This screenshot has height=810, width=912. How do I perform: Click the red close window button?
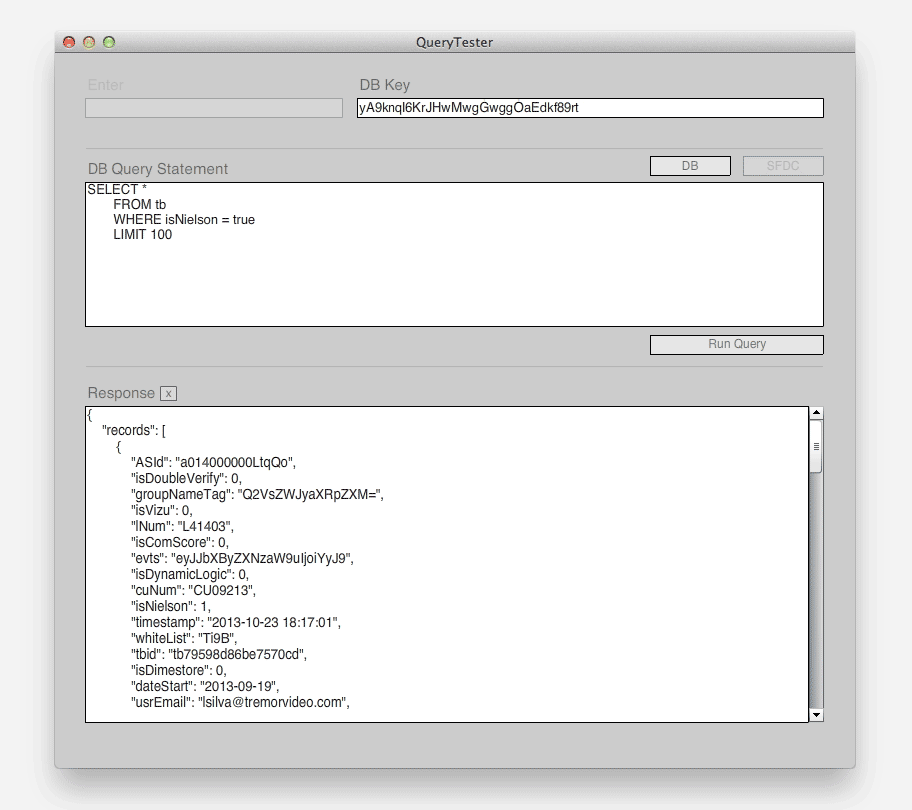(68, 42)
